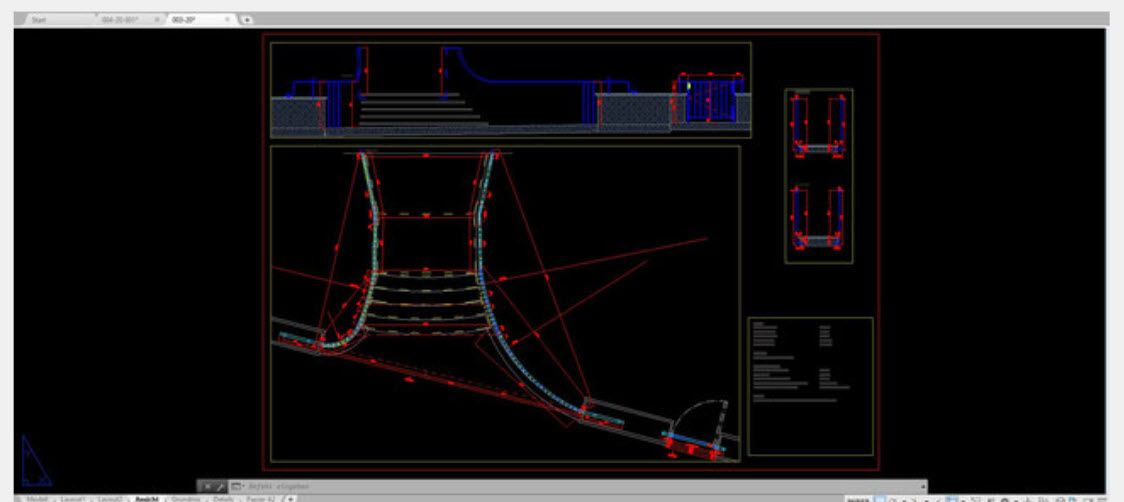Toggle grid display in status bar
1124x502 pixels.
880,498
